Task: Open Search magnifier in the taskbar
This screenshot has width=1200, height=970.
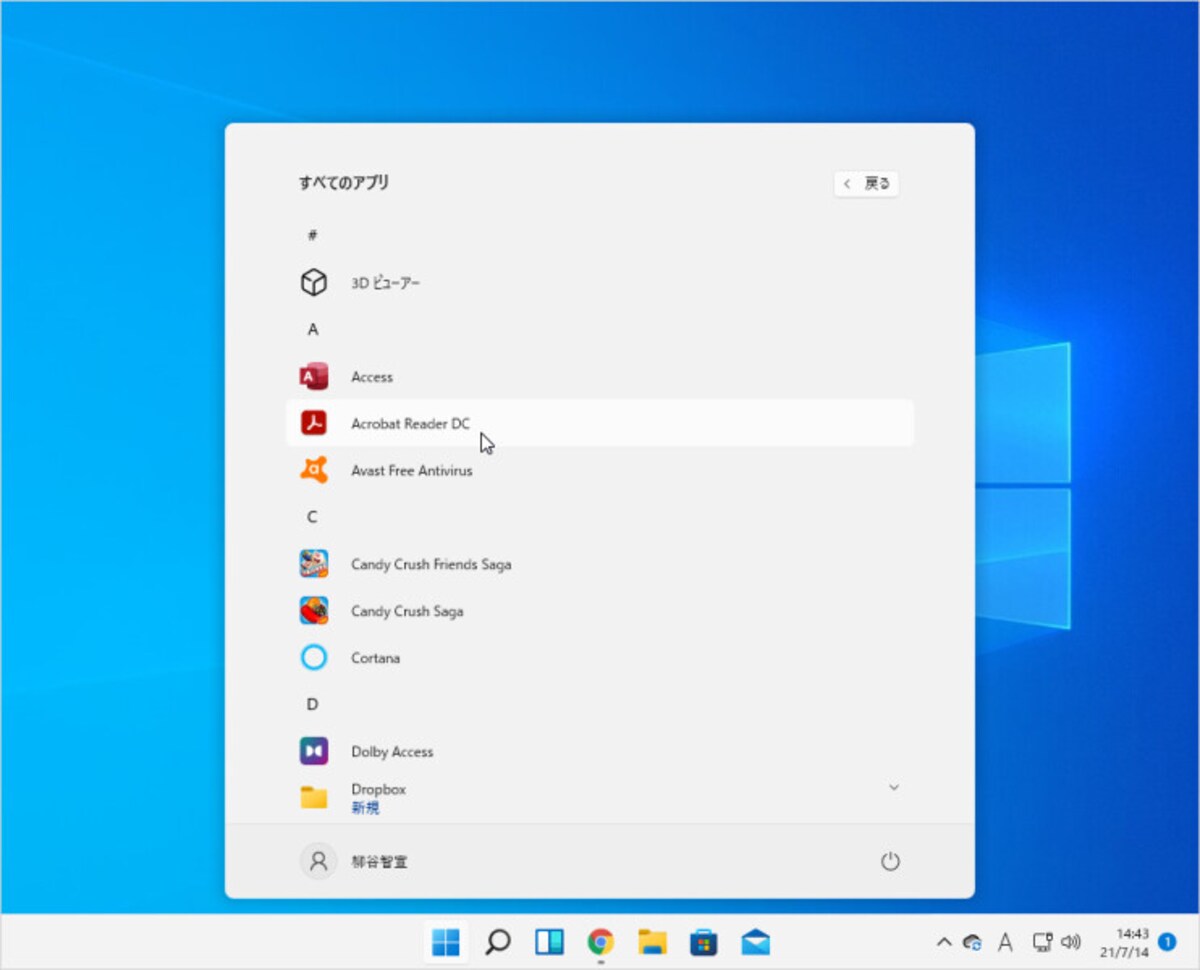Action: 497,942
